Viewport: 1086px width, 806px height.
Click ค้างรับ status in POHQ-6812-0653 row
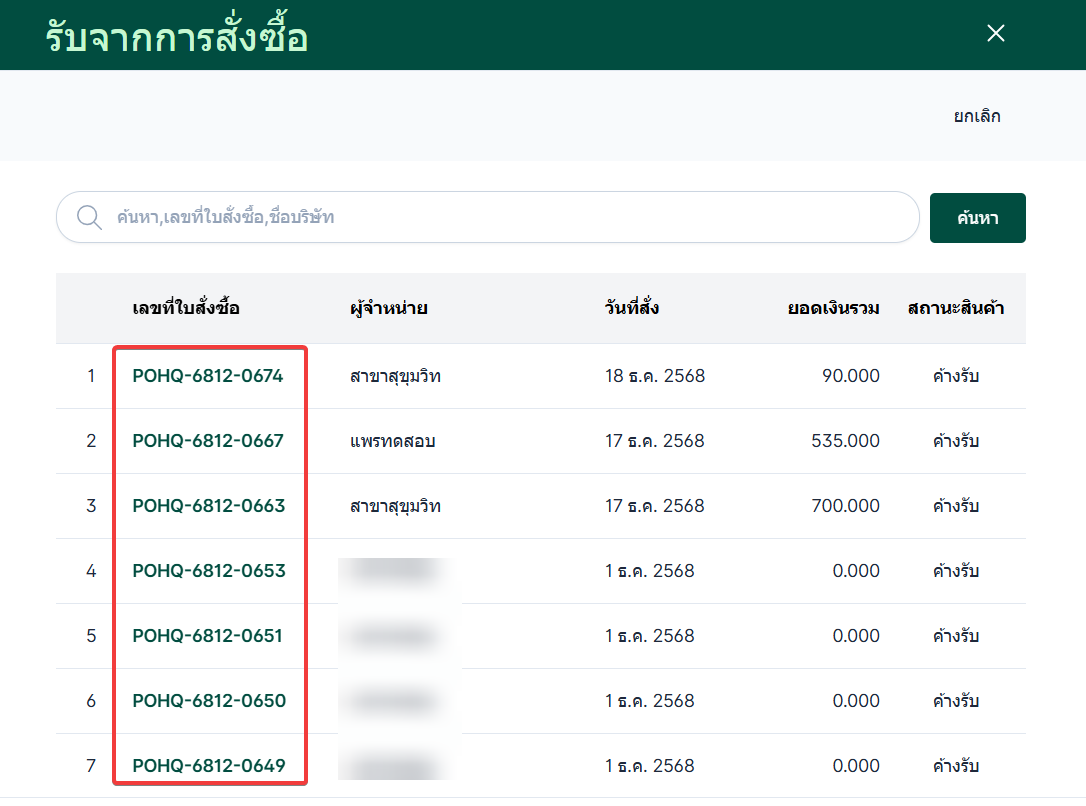[x=956, y=571]
